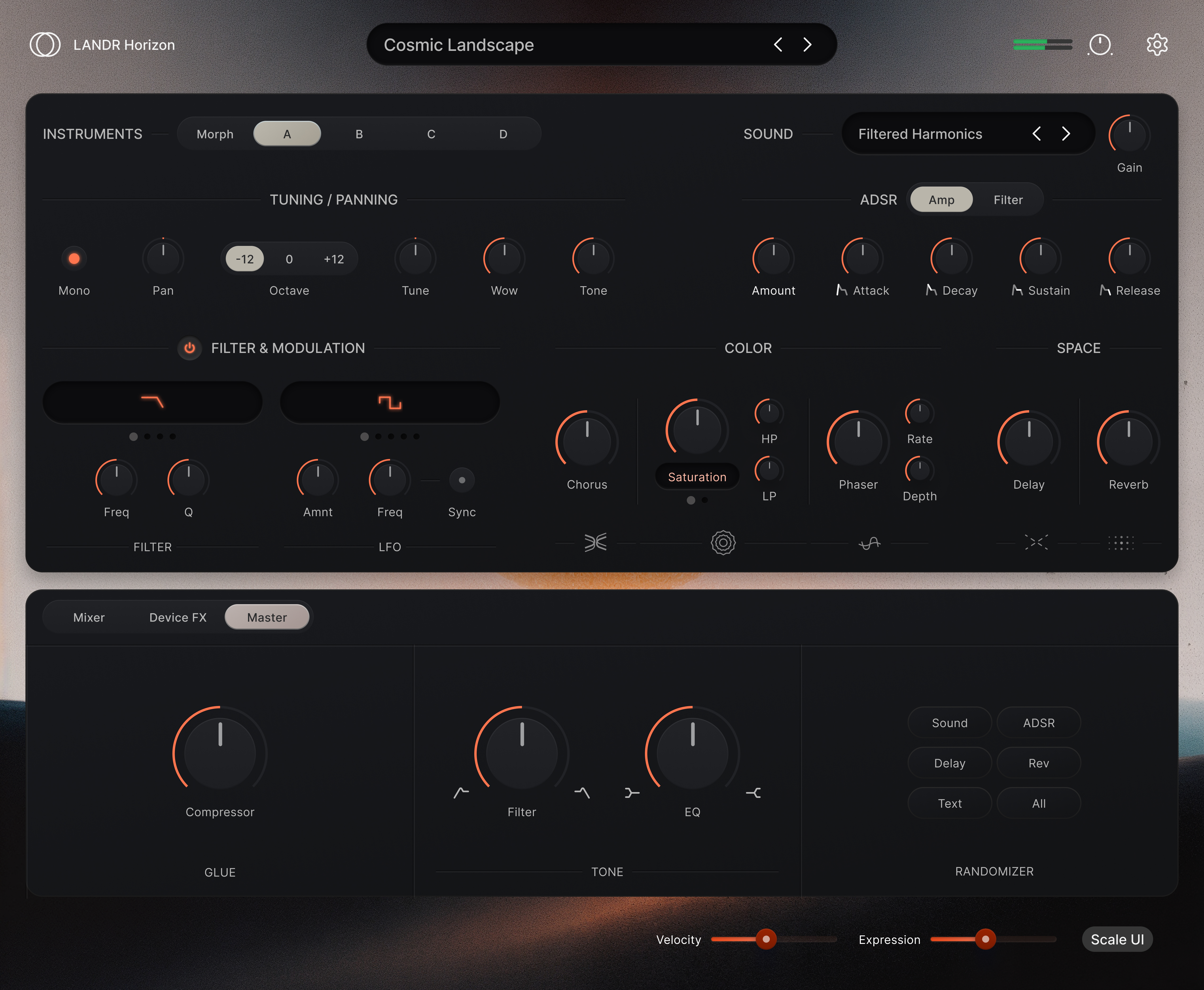Click the phaser wave icon
The image size is (1204, 990).
(869, 543)
